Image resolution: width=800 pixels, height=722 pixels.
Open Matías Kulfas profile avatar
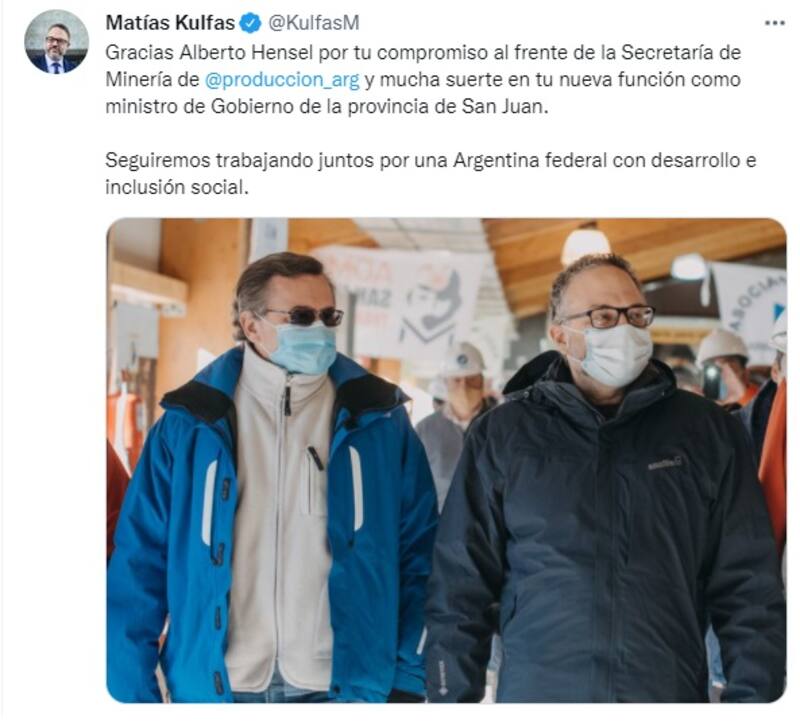click(x=56, y=42)
